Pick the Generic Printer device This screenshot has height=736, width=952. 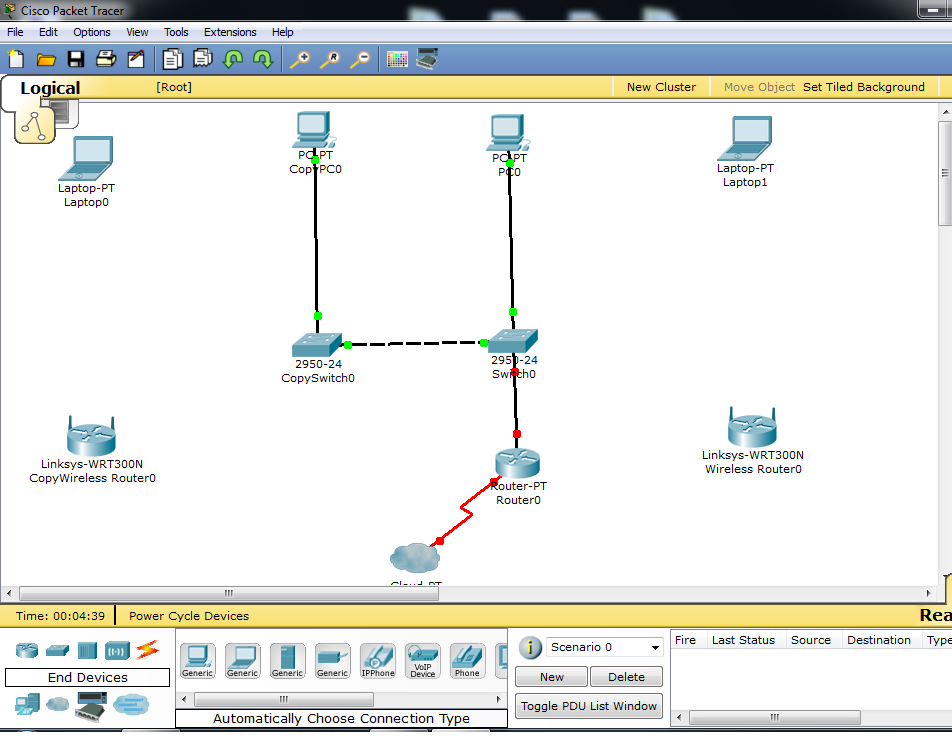(x=333, y=661)
